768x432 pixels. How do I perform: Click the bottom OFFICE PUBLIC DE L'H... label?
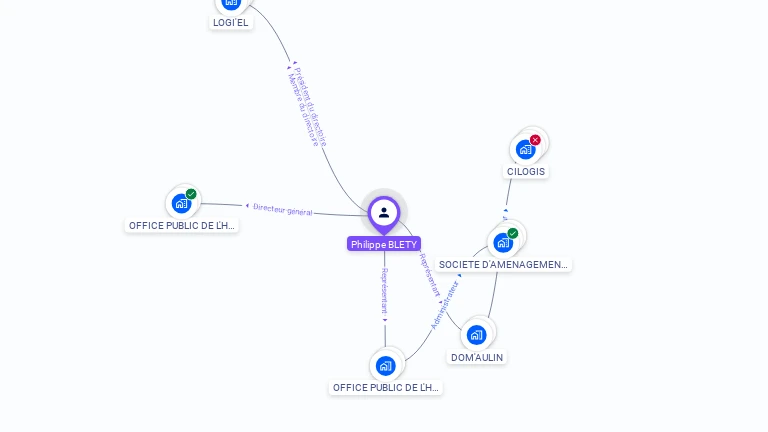click(385, 387)
